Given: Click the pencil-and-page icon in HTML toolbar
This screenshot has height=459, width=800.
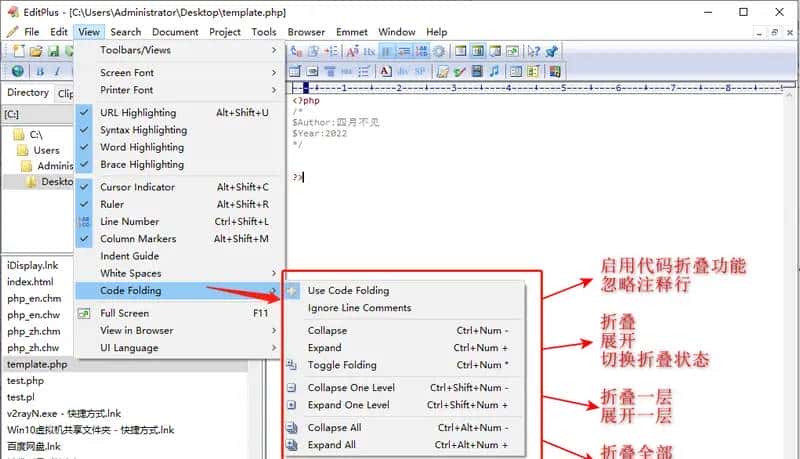Looking at the screenshot, I should 442,71.
